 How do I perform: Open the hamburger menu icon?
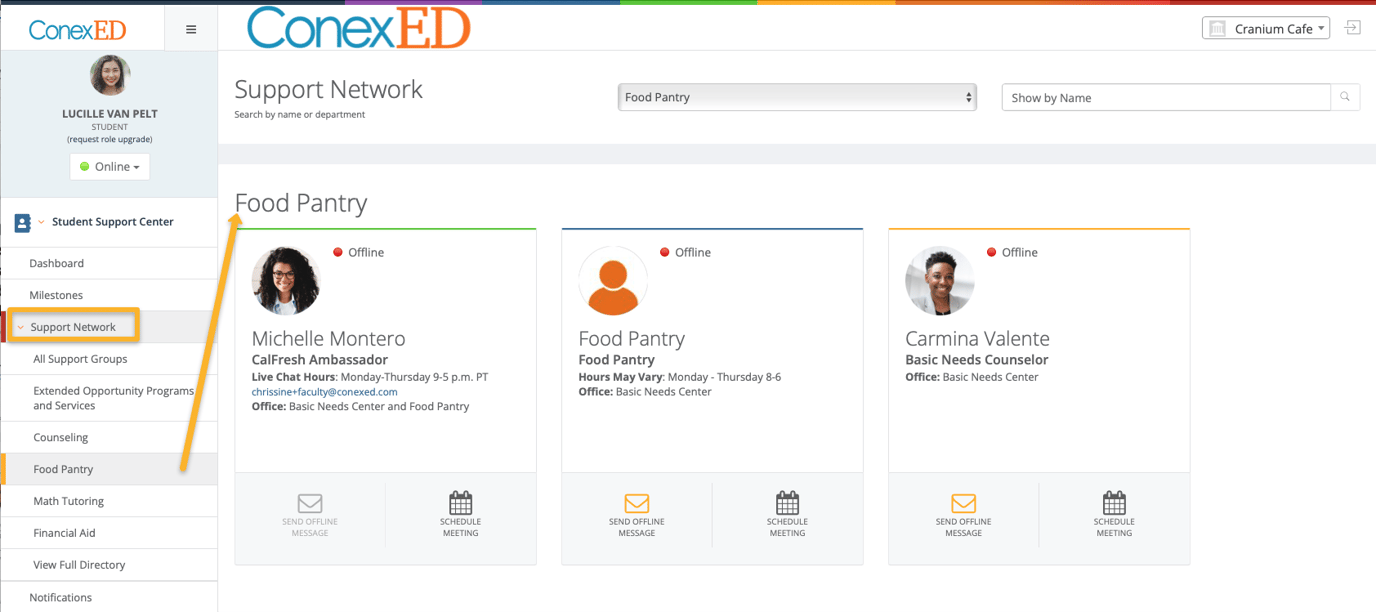point(190,28)
